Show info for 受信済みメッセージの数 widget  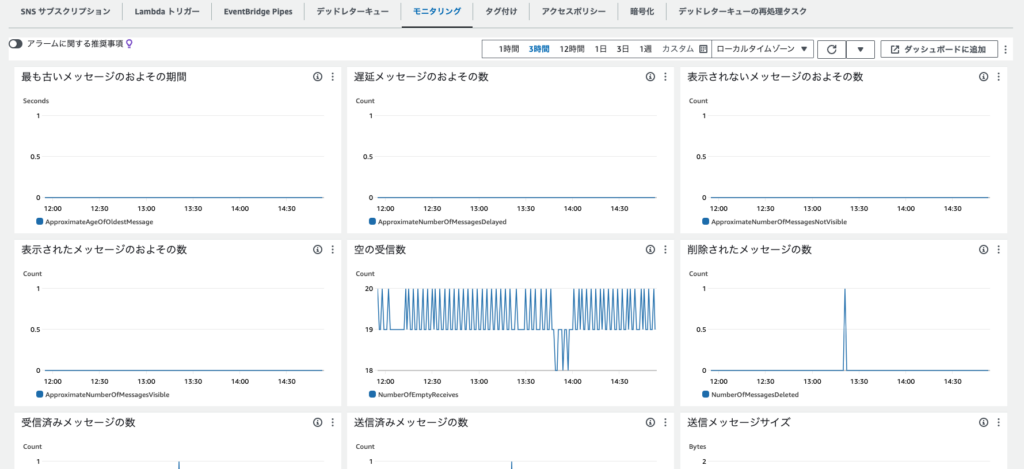click(318, 423)
